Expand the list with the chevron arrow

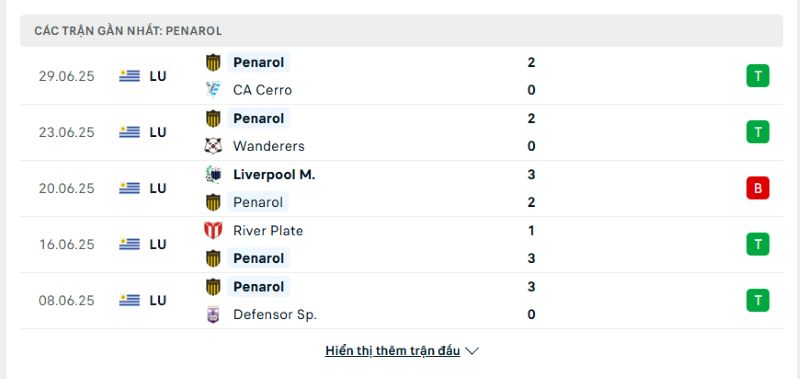pos(472,351)
